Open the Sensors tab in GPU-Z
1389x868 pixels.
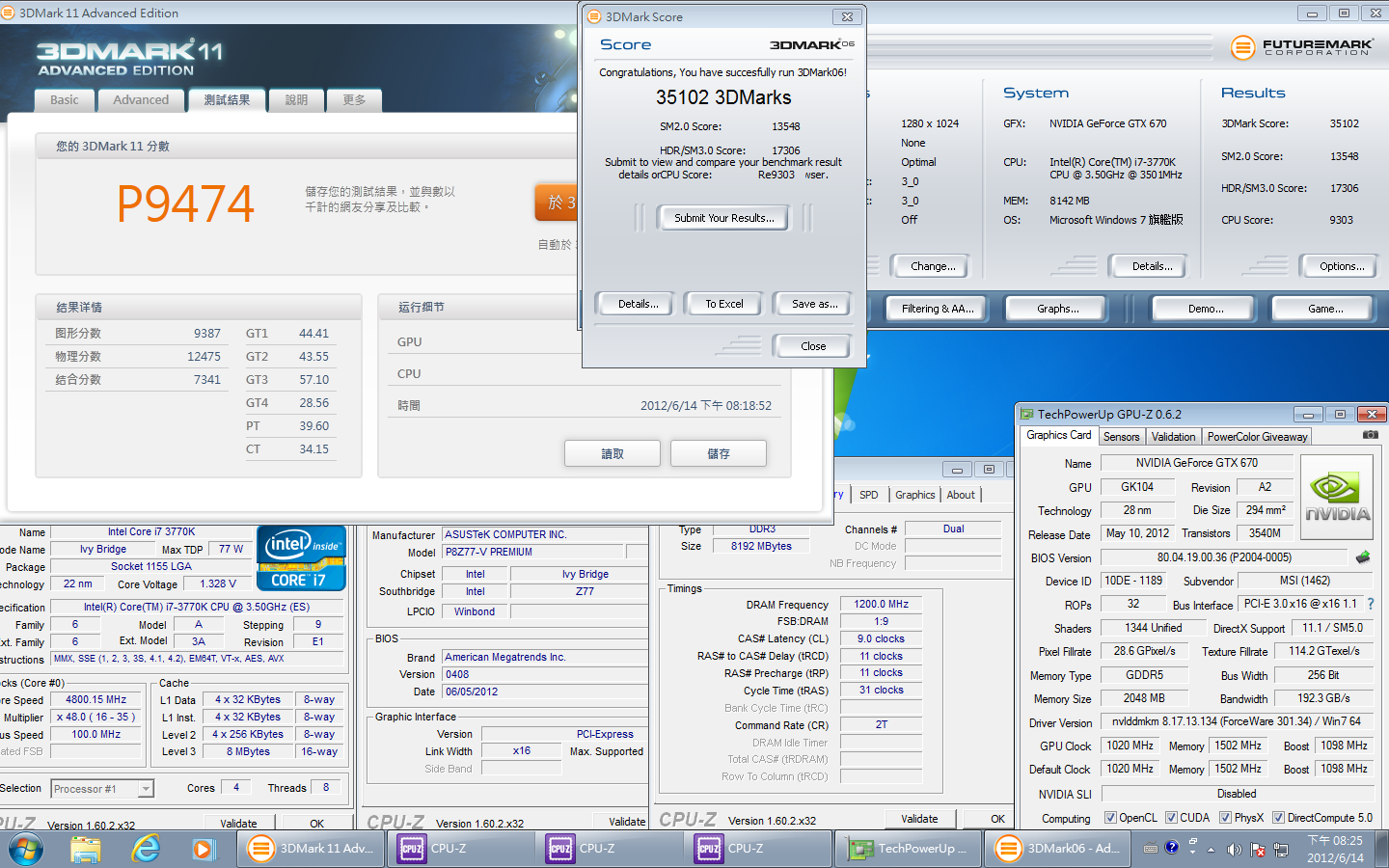click(x=1121, y=437)
